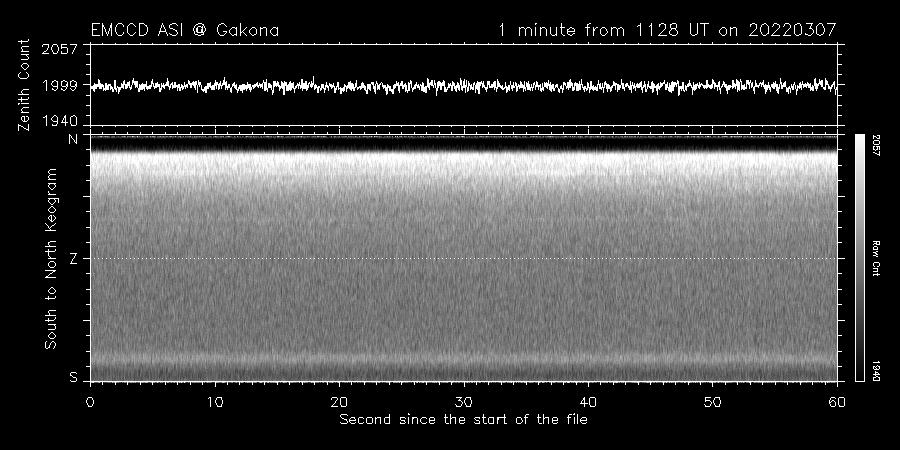Click the N label on keogram axis
Viewport: 900px width, 450px height.
(73, 139)
